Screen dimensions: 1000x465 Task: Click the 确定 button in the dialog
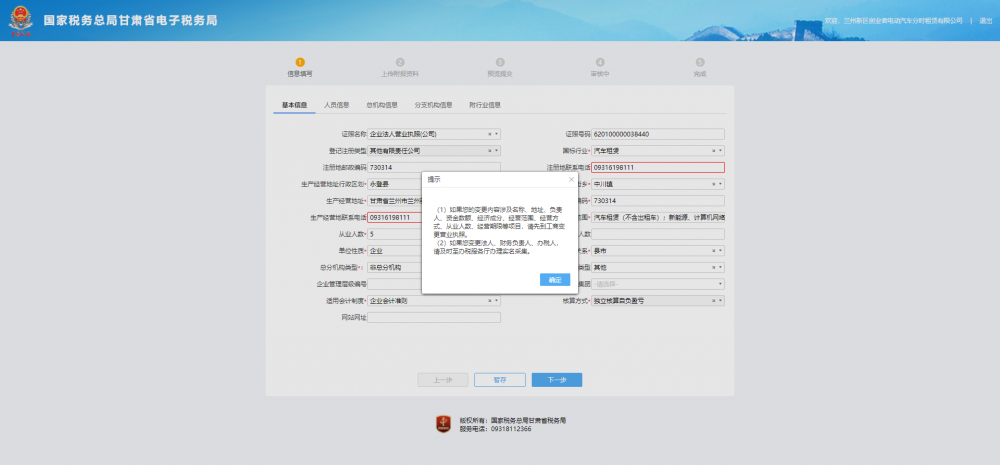[x=554, y=280]
